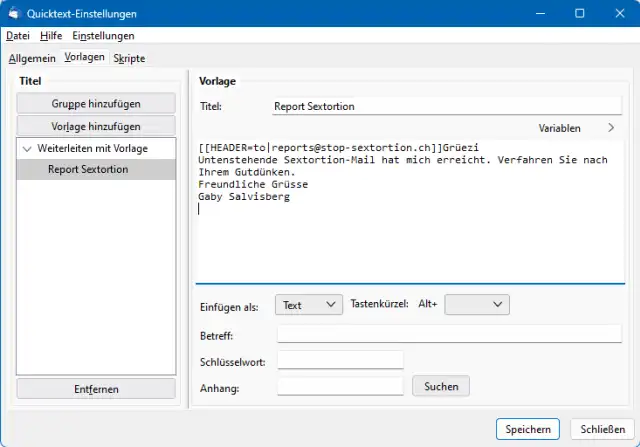Expand the Variablen arrow menu
640x447 pixels.
(x=611, y=128)
